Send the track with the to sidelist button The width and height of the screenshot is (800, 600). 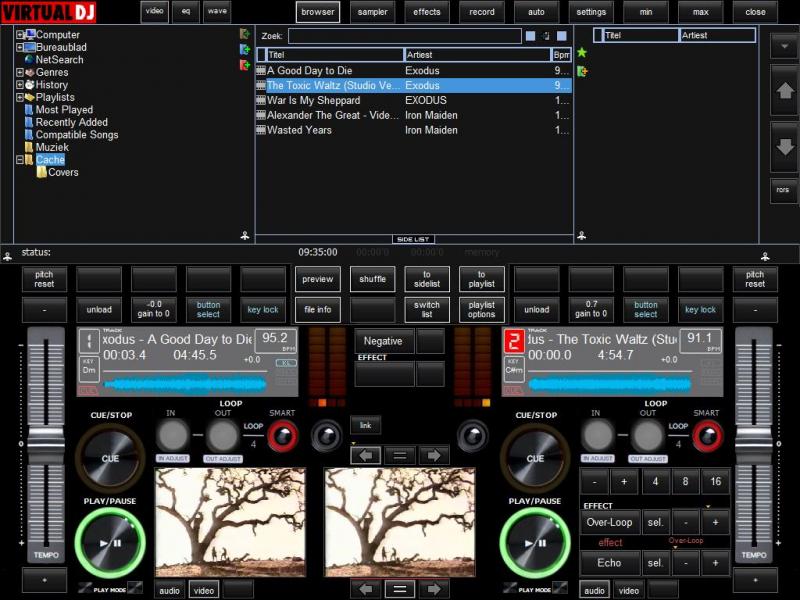[427, 279]
